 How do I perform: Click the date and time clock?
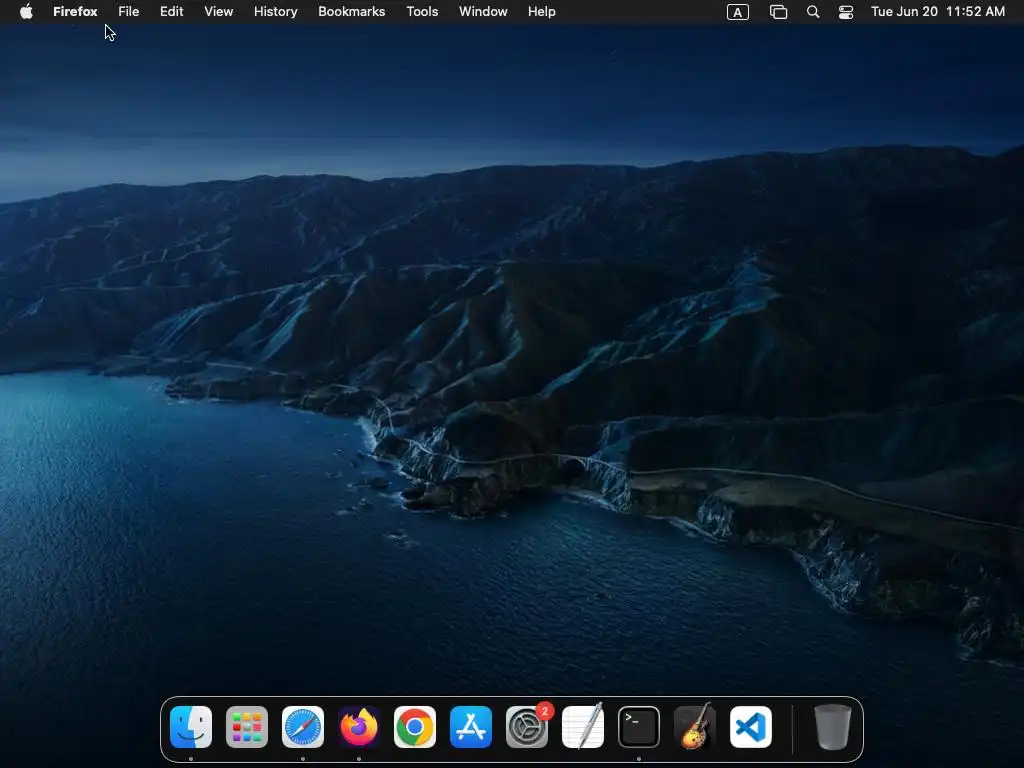pyautogui.click(x=938, y=12)
